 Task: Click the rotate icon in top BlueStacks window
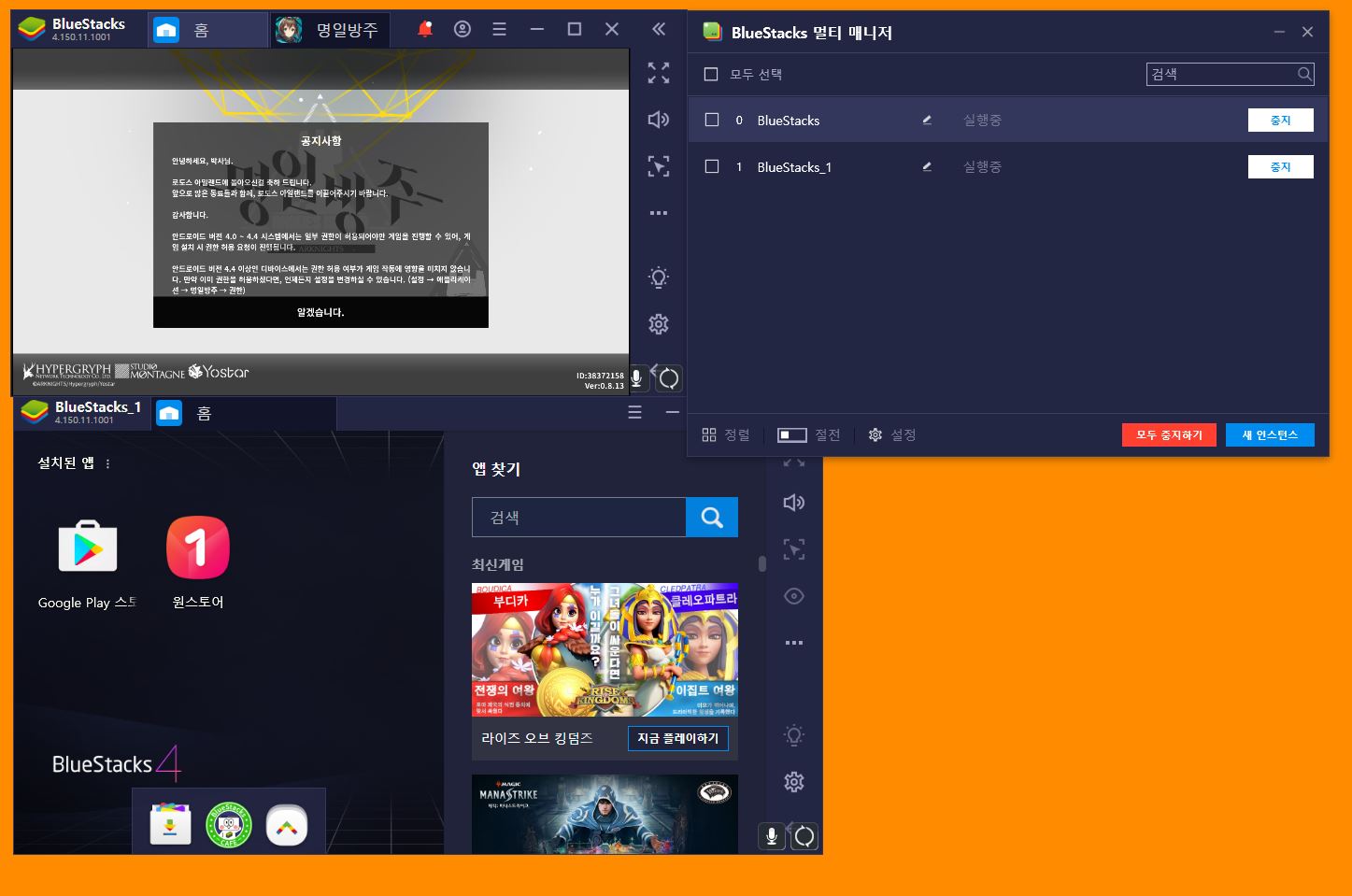669,378
